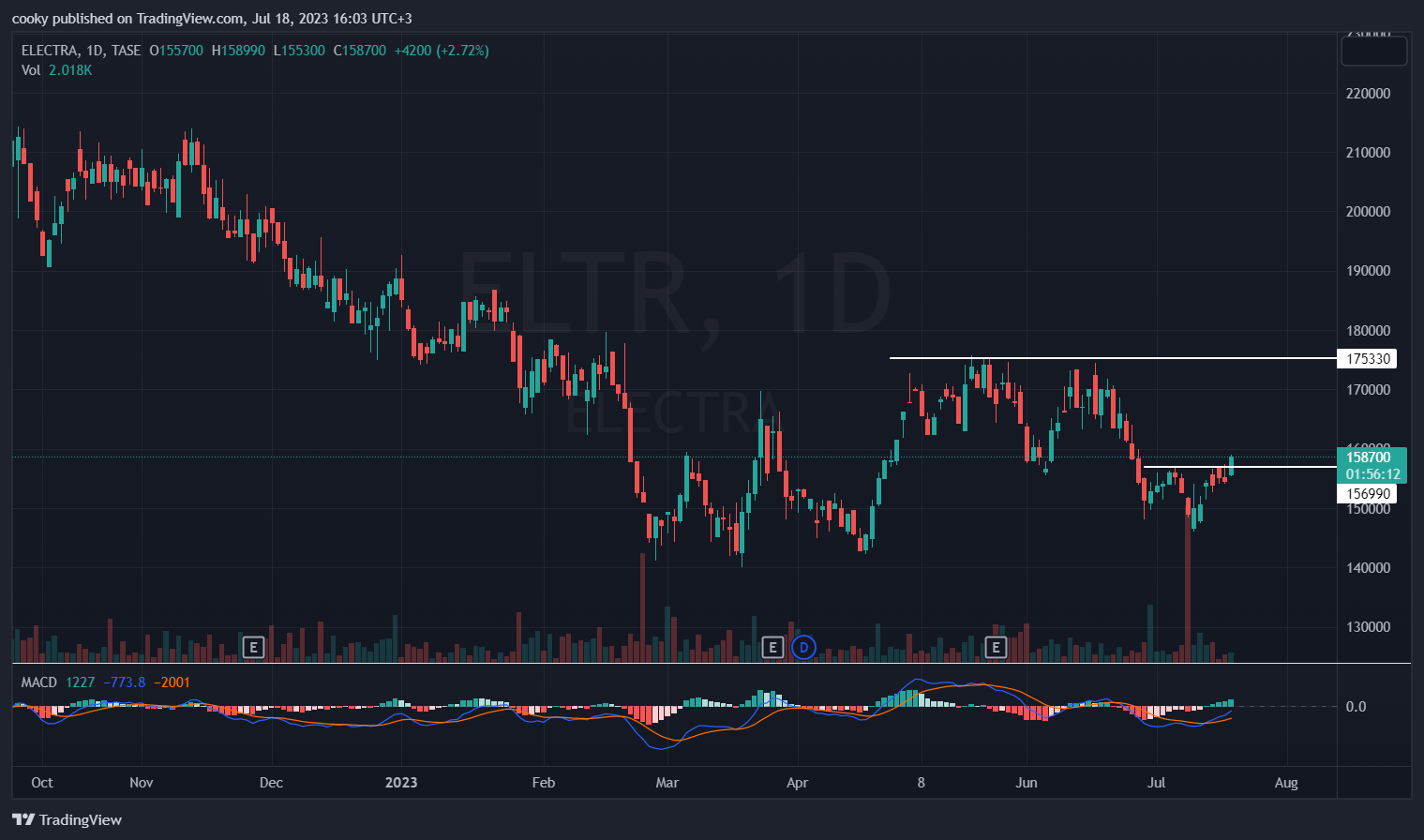Image resolution: width=1424 pixels, height=840 pixels.
Task: Click the ELECTRA, 1D, TASE symbol legend
Action: (x=82, y=51)
